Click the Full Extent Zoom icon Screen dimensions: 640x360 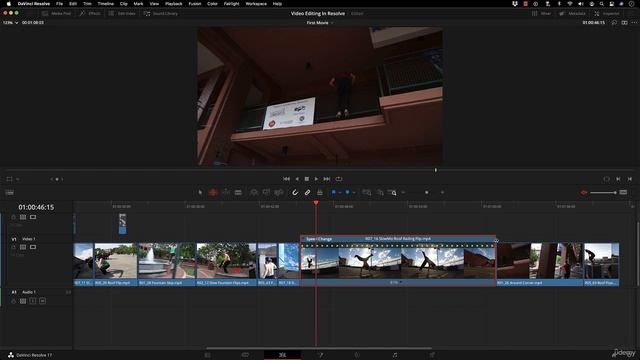(367, 192)
